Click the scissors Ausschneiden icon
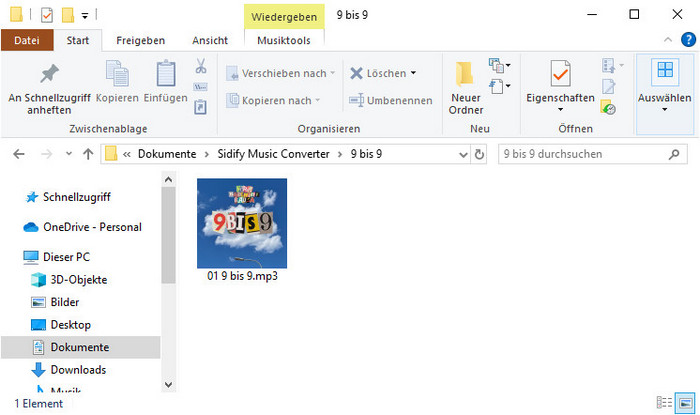Image resolution: width=700 pixels, height=415 pixels. [201, 66]
